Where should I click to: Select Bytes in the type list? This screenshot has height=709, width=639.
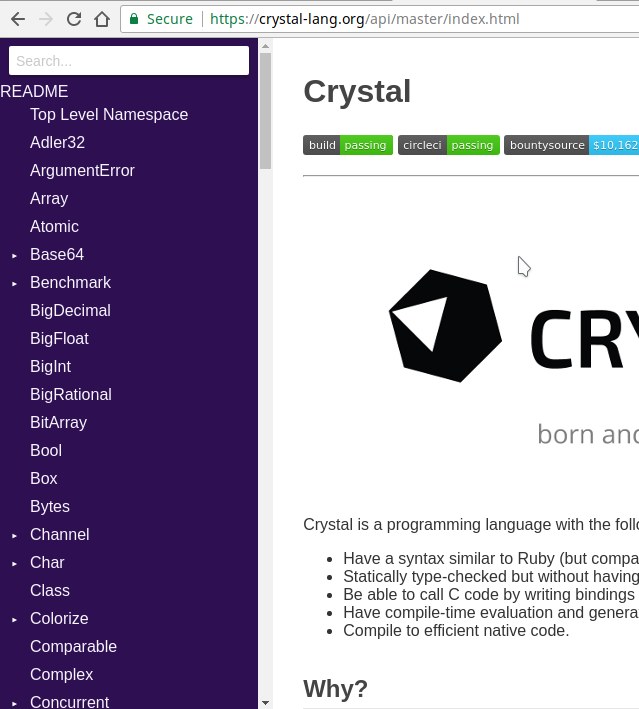pos(50,507)
